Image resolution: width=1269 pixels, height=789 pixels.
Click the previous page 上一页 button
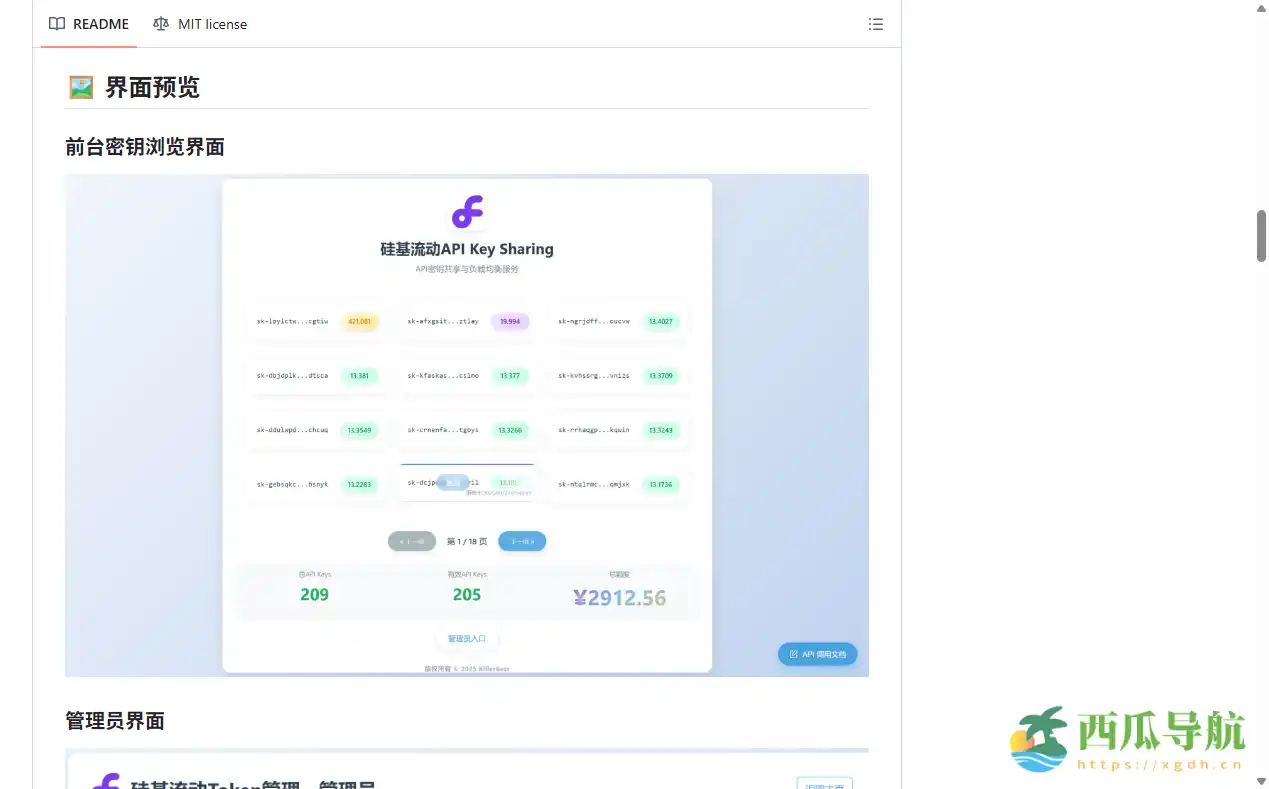coord(412,541)
